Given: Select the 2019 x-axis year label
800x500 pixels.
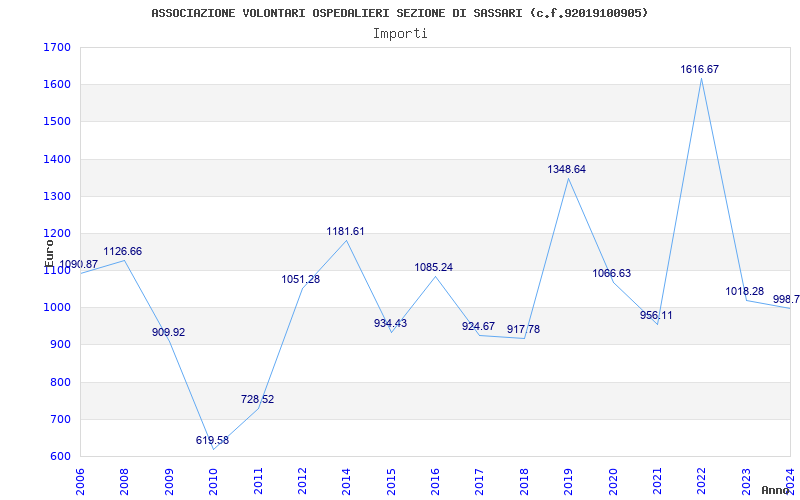Looking at the screenshot, I should tap(568, 481).
